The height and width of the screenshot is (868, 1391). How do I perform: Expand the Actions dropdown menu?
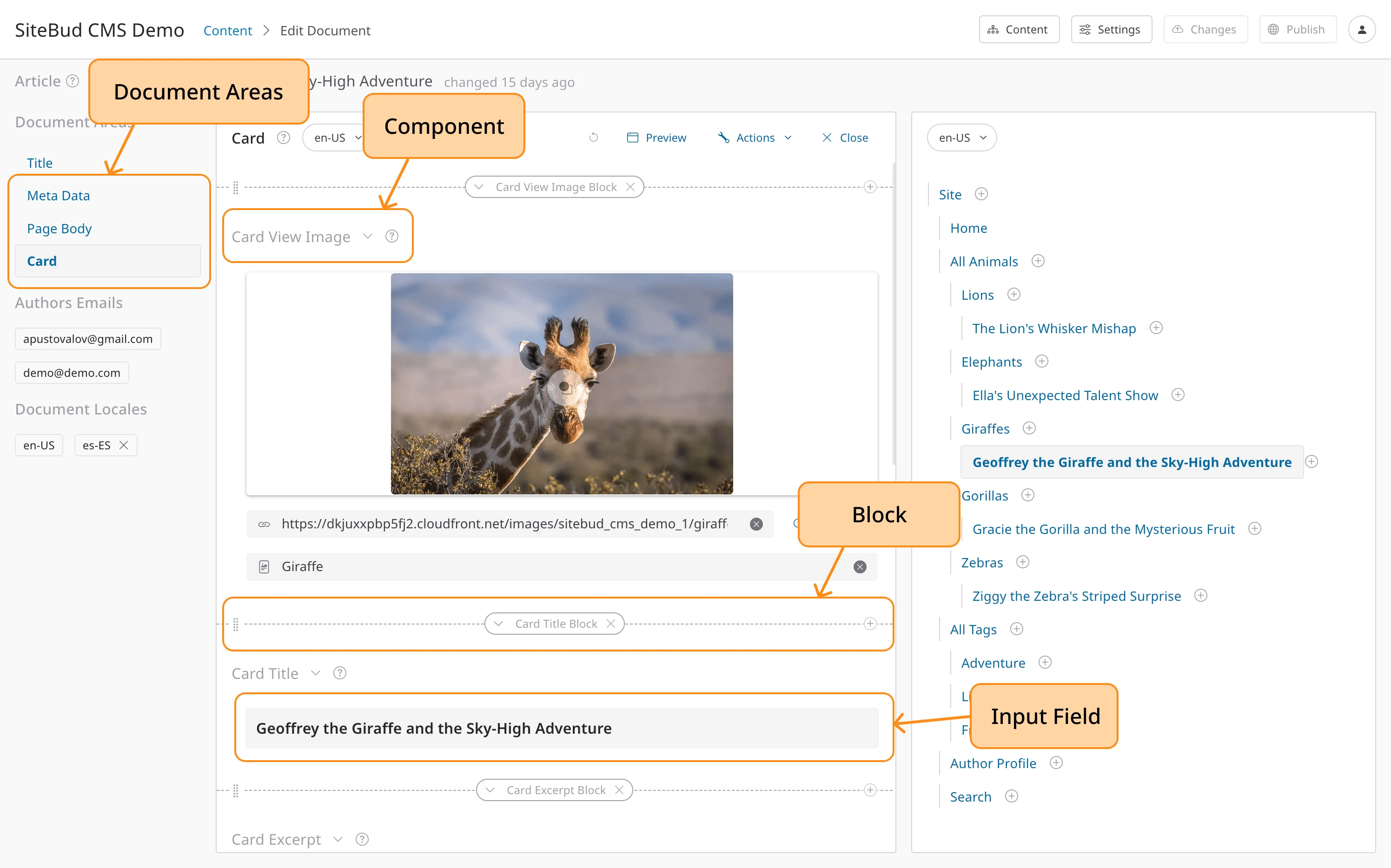click(x=755, y=138)
